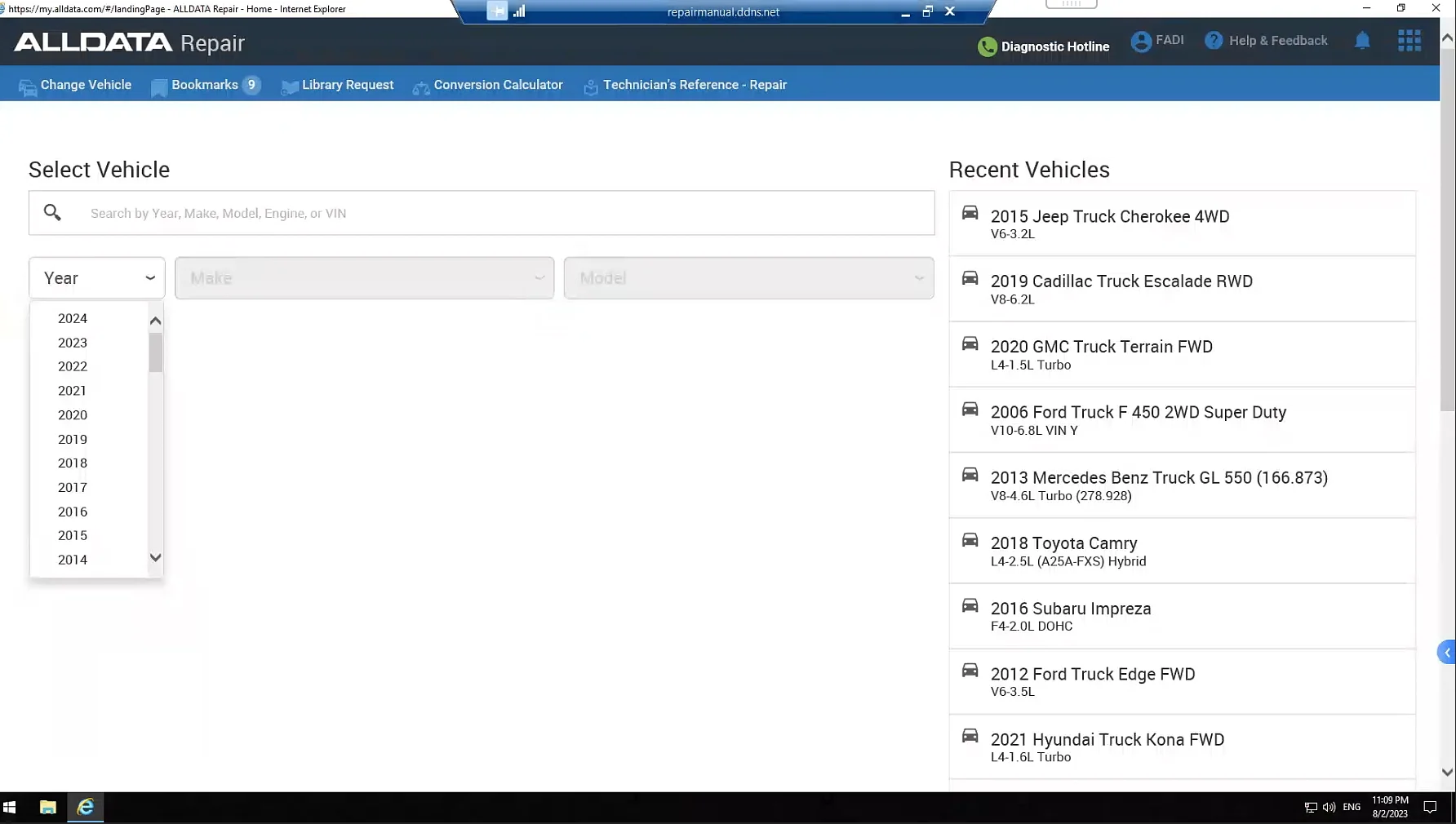Screen dimensions: 1456x824
Task: Click Year list scroll down arrow
Action: point(156,558)
